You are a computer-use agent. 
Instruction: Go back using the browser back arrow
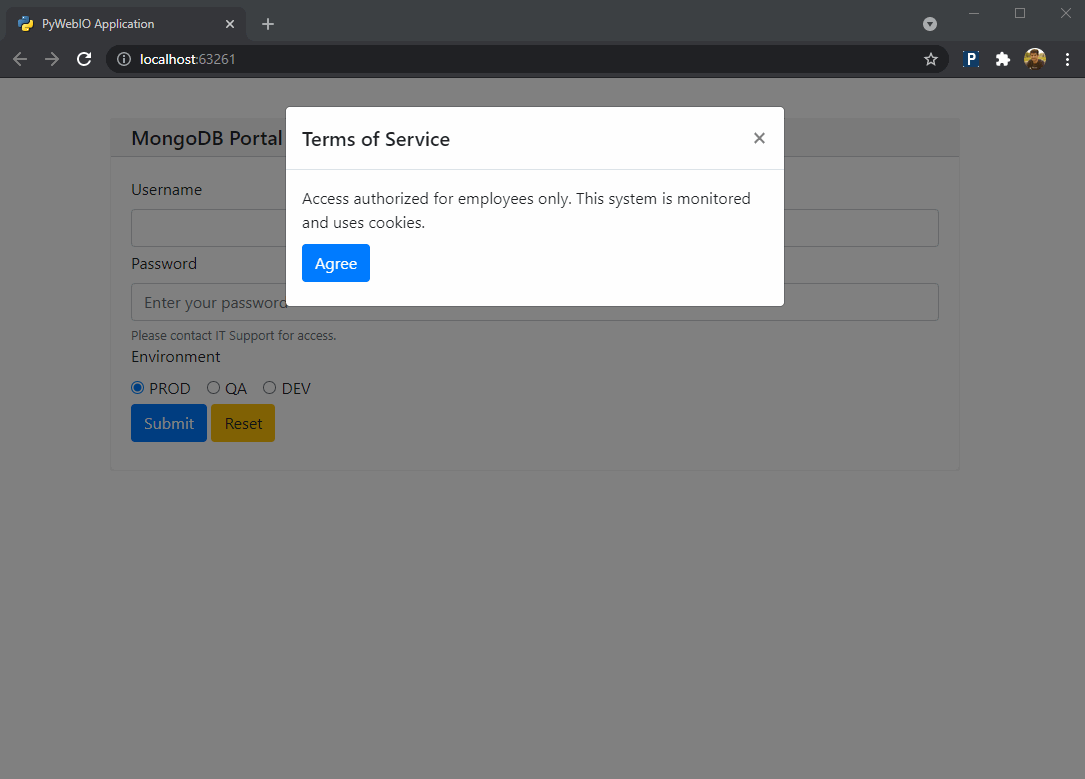(x=20, y=59)
